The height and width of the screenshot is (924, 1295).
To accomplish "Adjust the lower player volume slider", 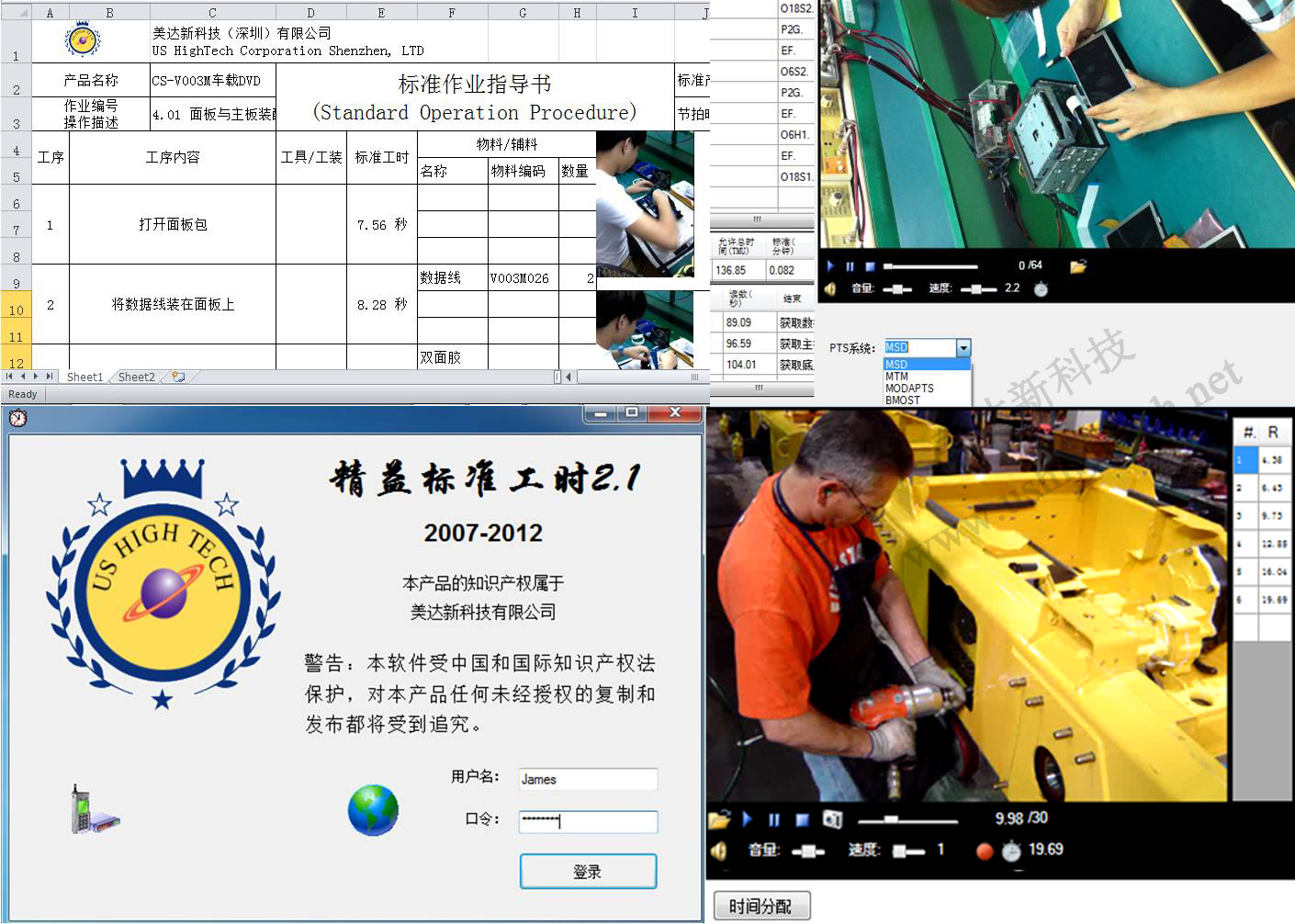I will (808, 851).
